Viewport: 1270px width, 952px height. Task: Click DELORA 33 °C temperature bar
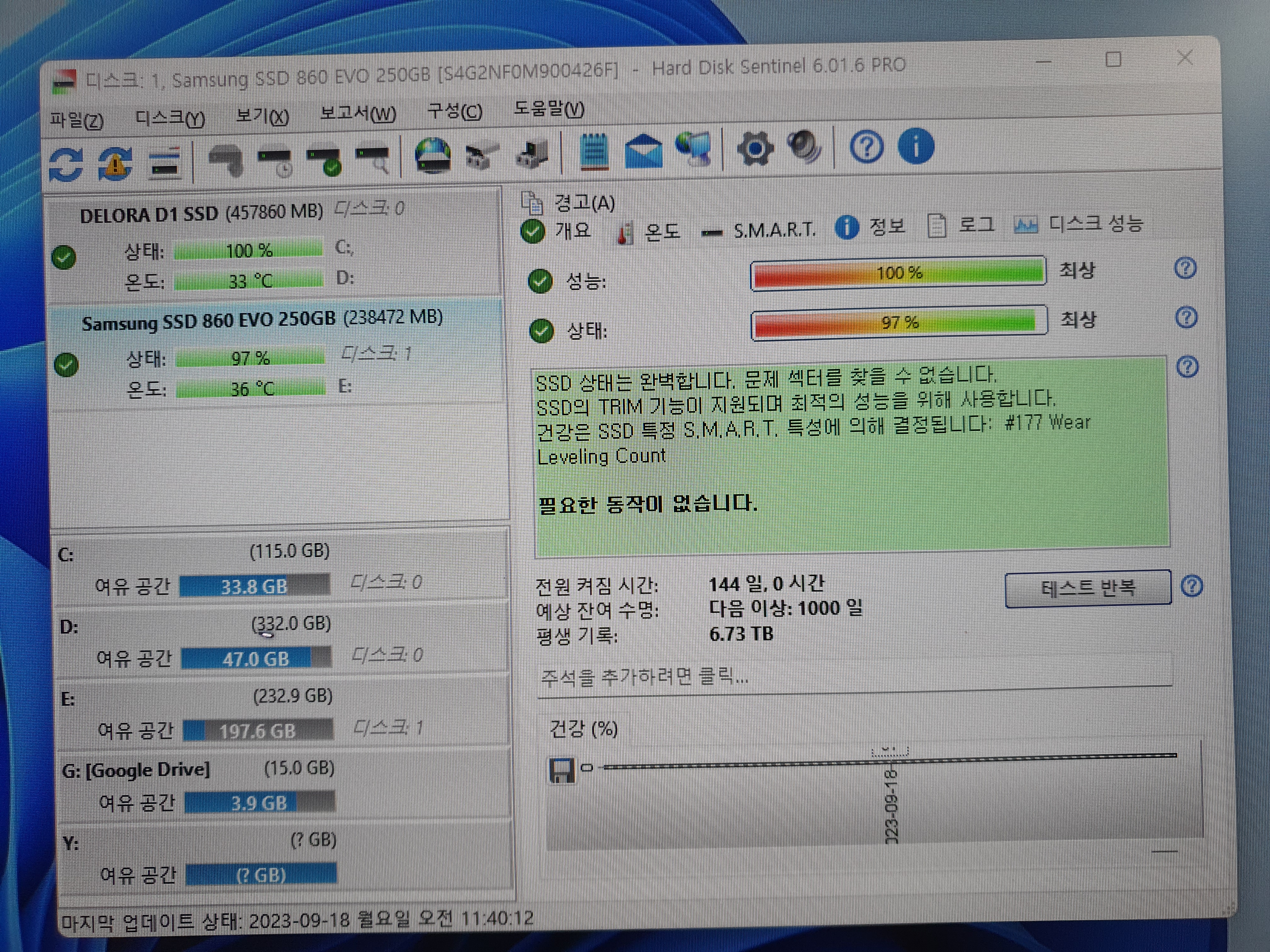tap(249, 280)
